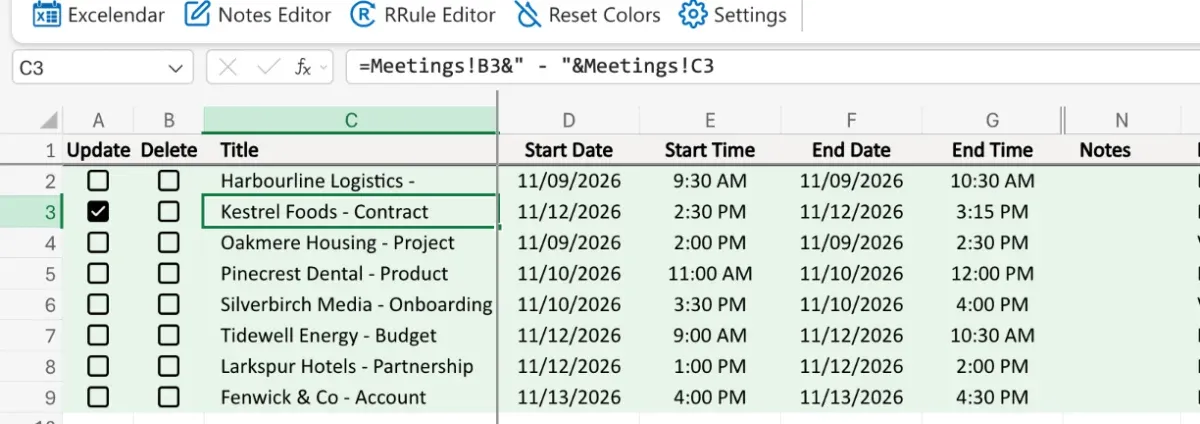
Task: Launch the RRule Editor
Action: point(423,15)
